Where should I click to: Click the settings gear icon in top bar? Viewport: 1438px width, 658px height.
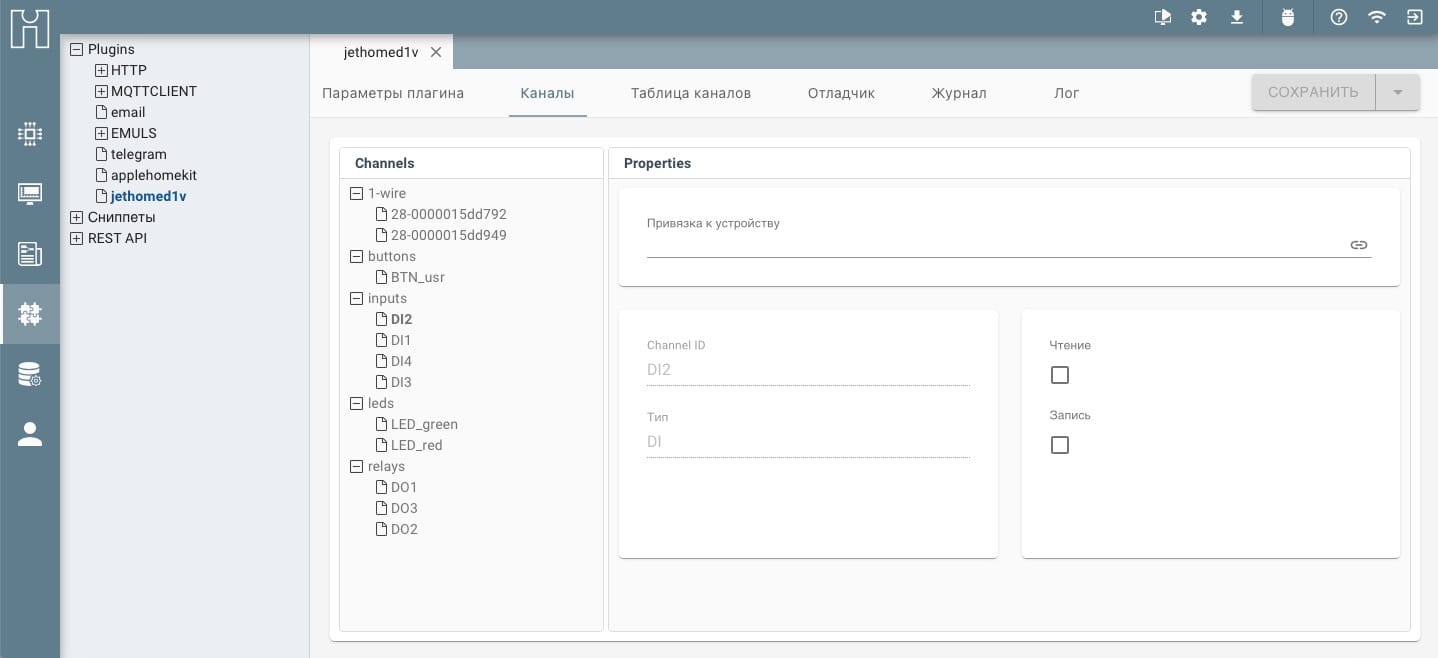point(1199,17)
